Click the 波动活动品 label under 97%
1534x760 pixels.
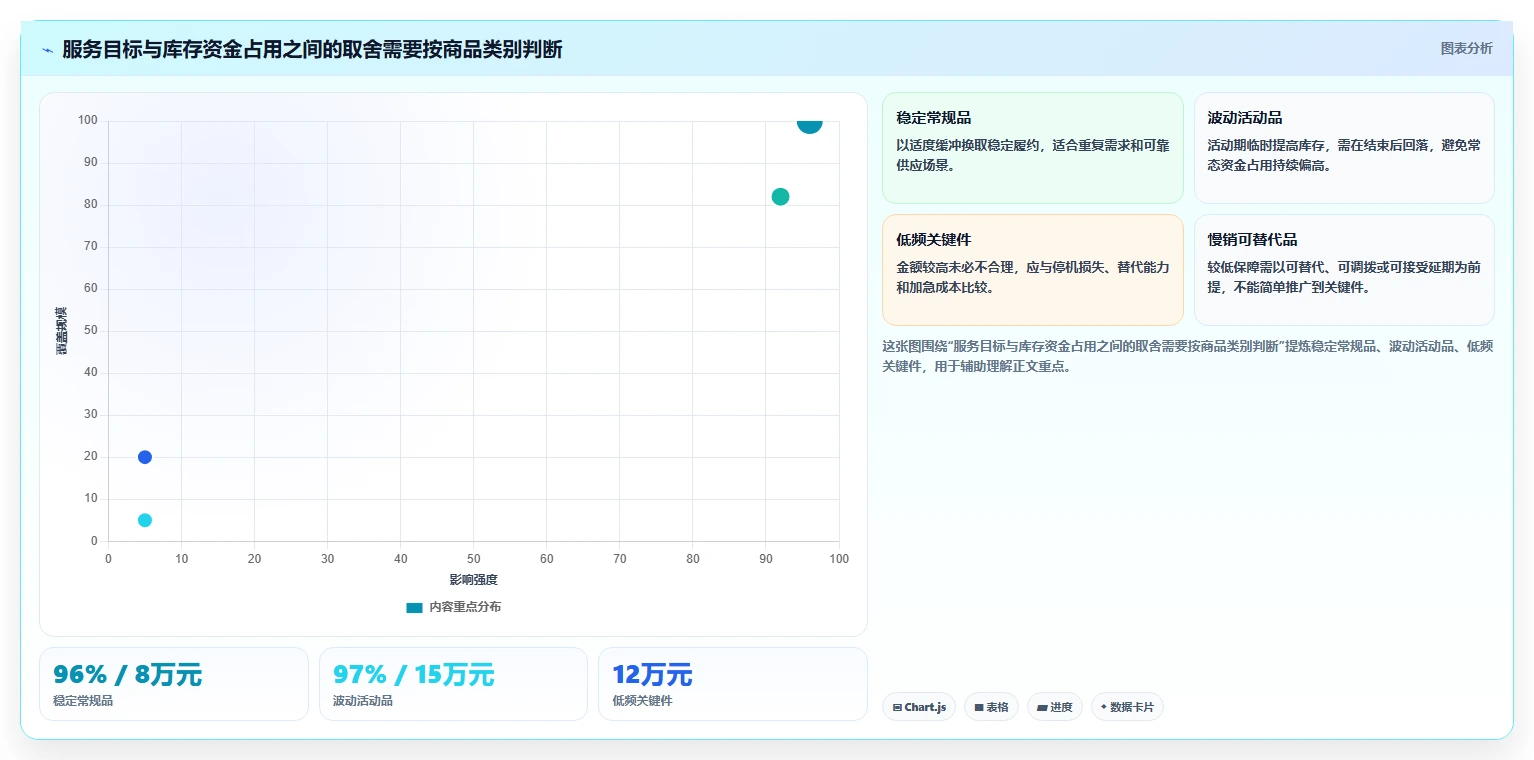[x=363, y=701]
